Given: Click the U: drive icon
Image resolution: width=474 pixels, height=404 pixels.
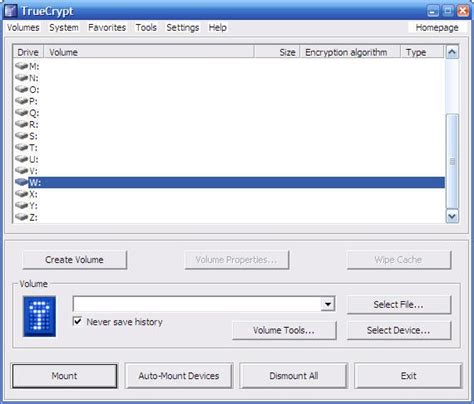Looking at the screenshot, I should (22, 159).
